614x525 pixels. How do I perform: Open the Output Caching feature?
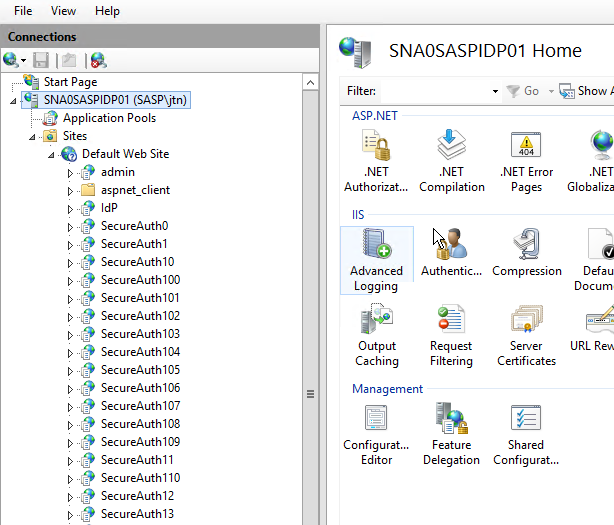[x=377, y=336]
